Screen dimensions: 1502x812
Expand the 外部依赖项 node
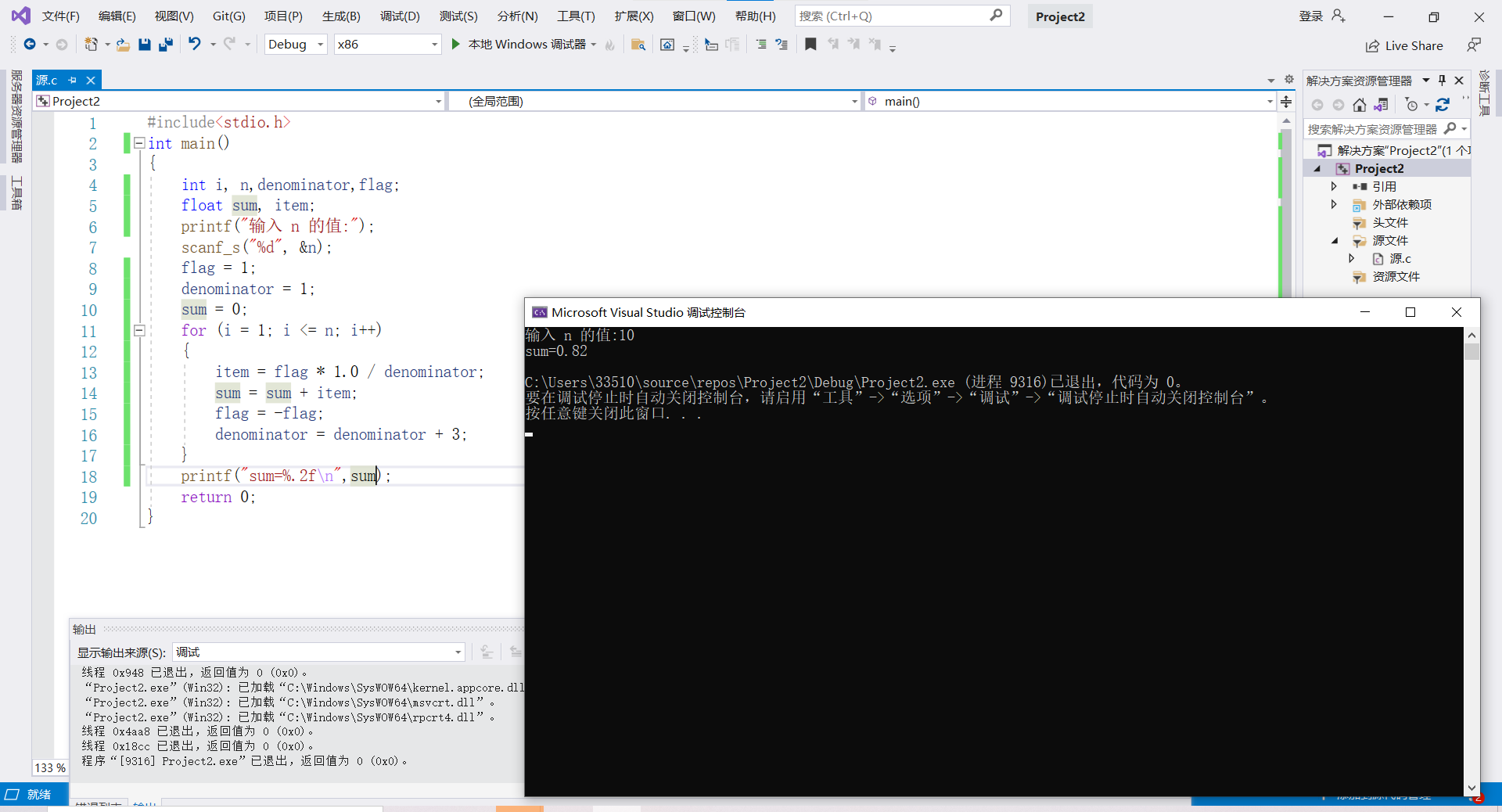click(x=1334, y=204)
